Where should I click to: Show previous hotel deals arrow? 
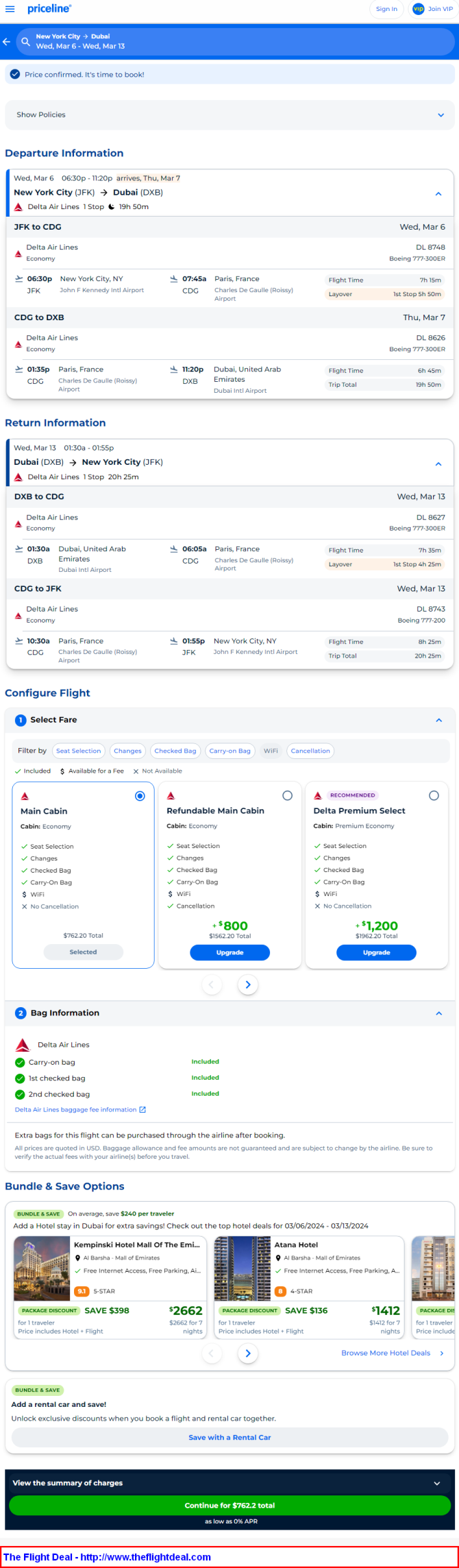coord(211,1353)
